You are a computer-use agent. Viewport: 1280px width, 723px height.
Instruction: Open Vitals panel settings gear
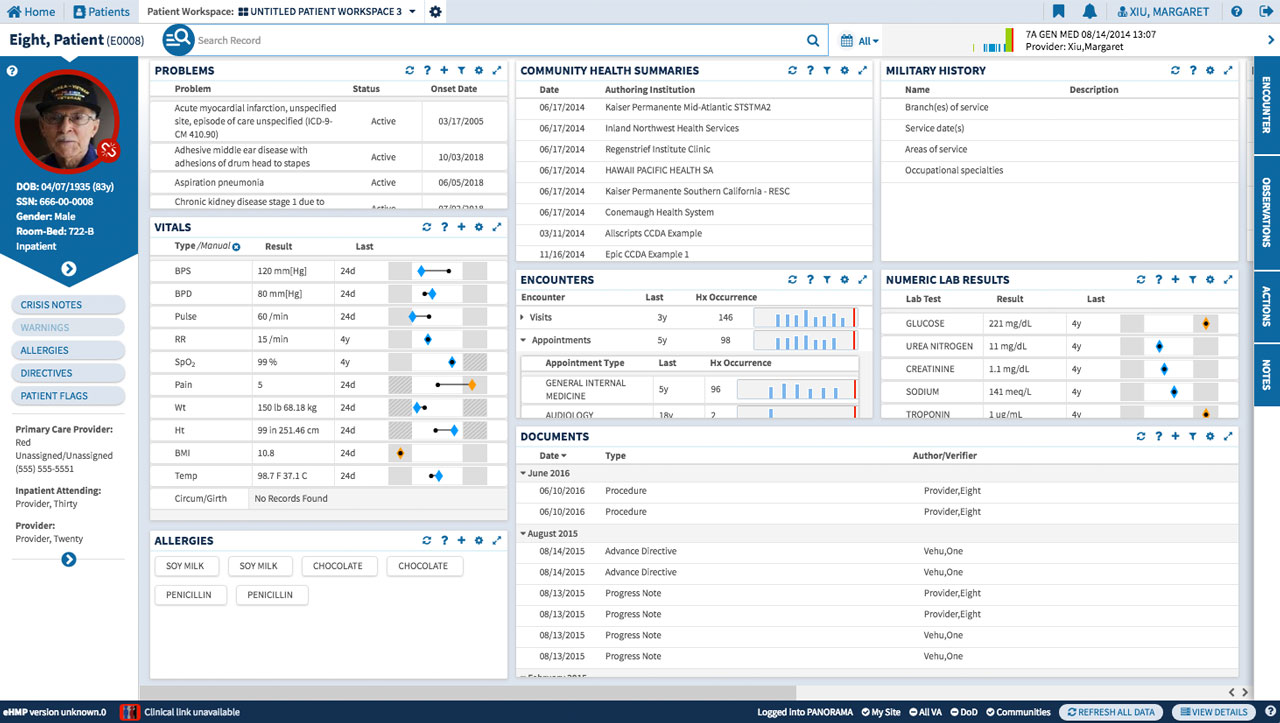click(479, 227)
